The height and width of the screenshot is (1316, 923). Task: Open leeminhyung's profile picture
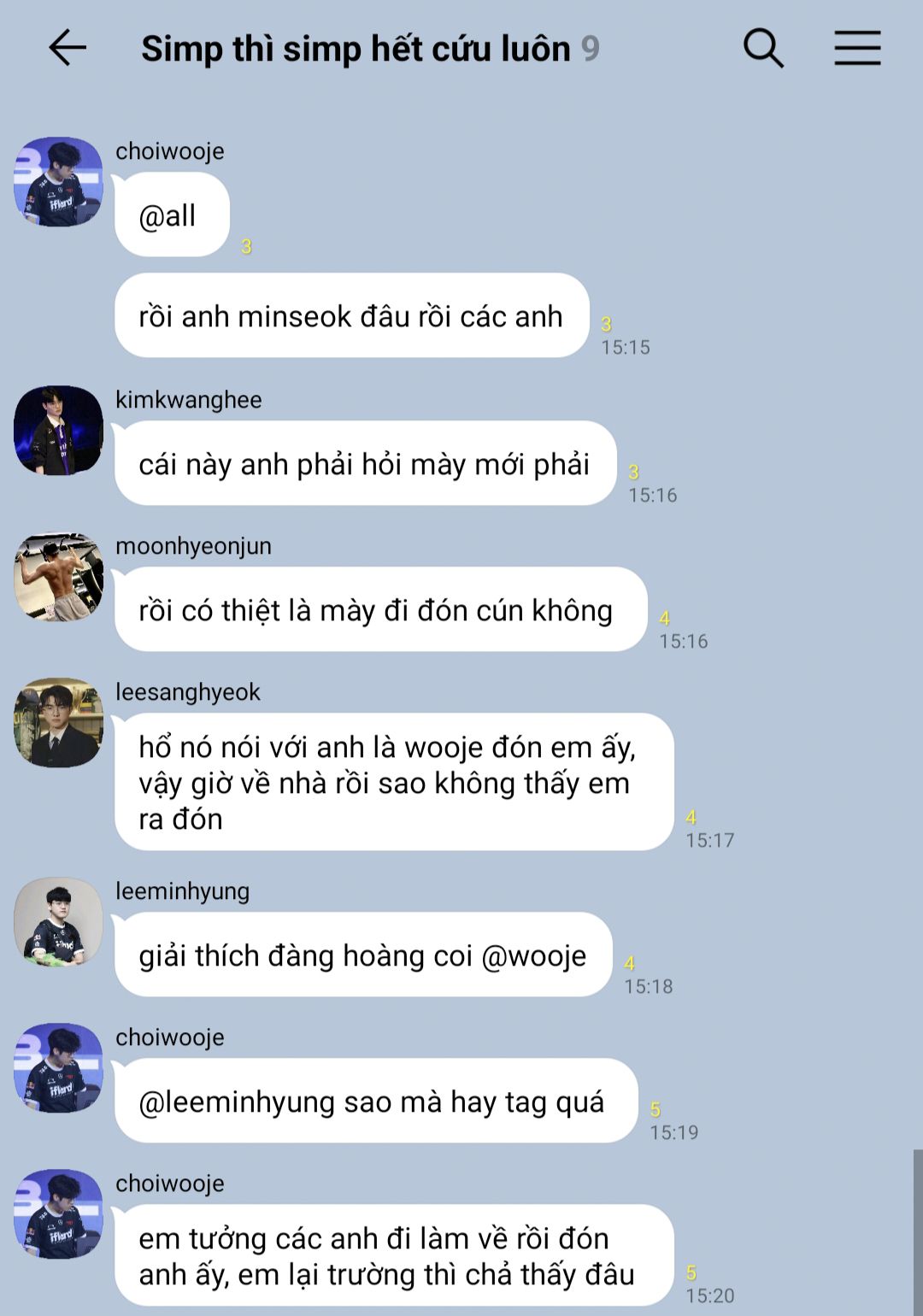tap(58, 921)
